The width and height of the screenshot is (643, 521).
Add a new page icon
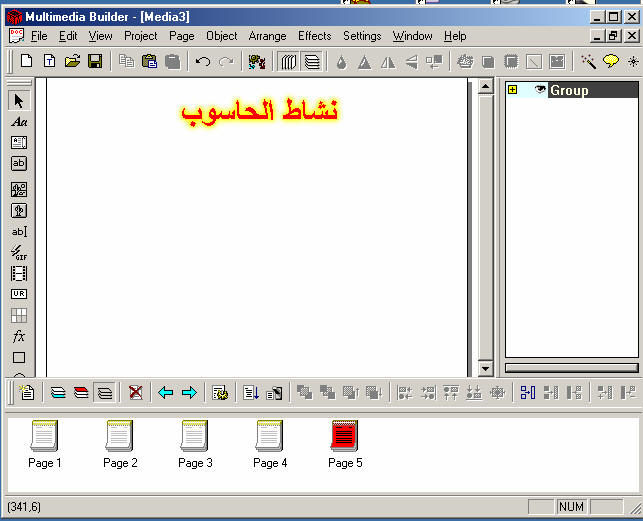pos(27,393)
